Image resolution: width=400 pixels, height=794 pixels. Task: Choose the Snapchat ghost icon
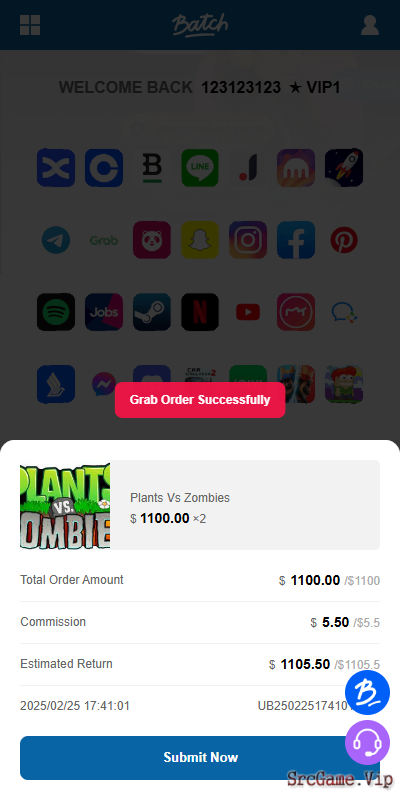(x=200, y=240)
